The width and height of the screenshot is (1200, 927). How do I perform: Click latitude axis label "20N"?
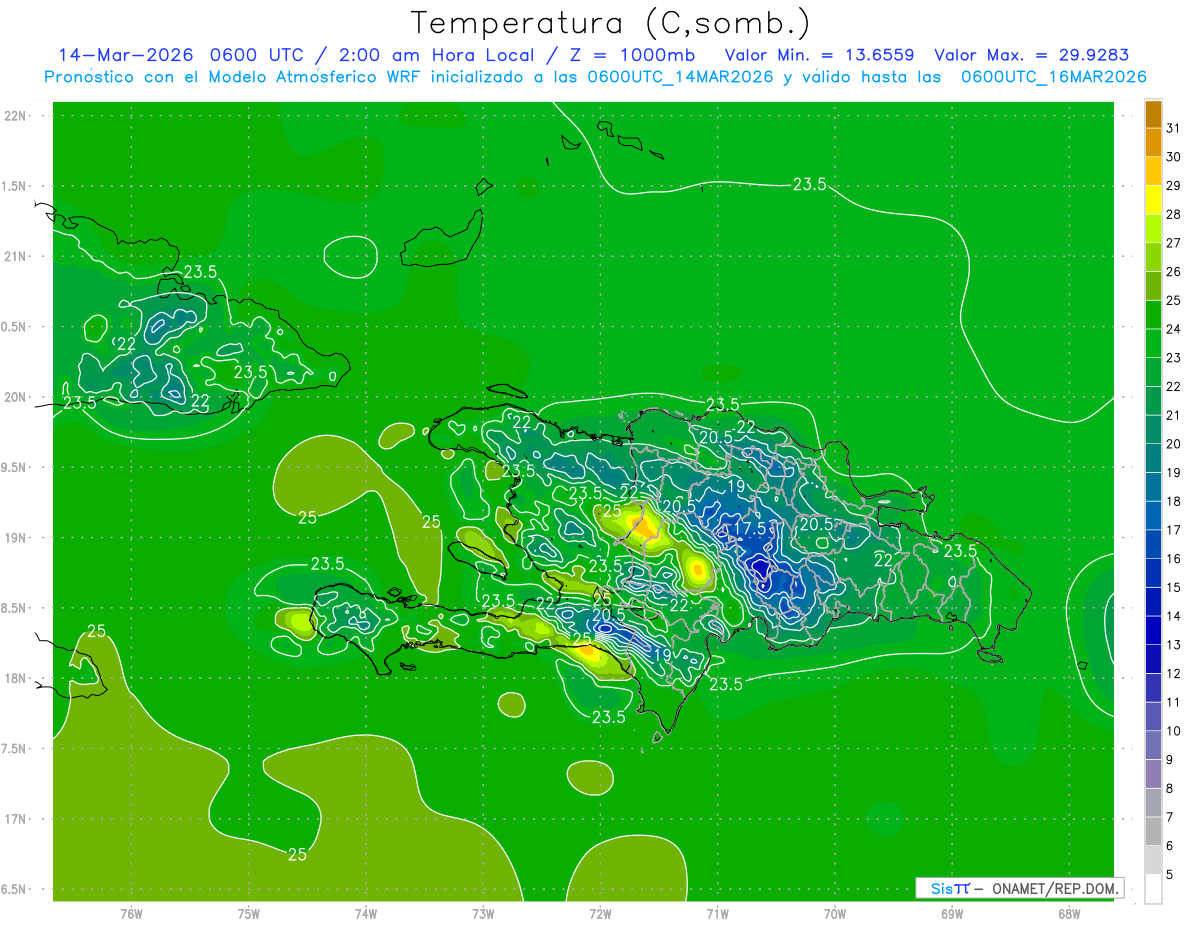[x=14, y=397]
